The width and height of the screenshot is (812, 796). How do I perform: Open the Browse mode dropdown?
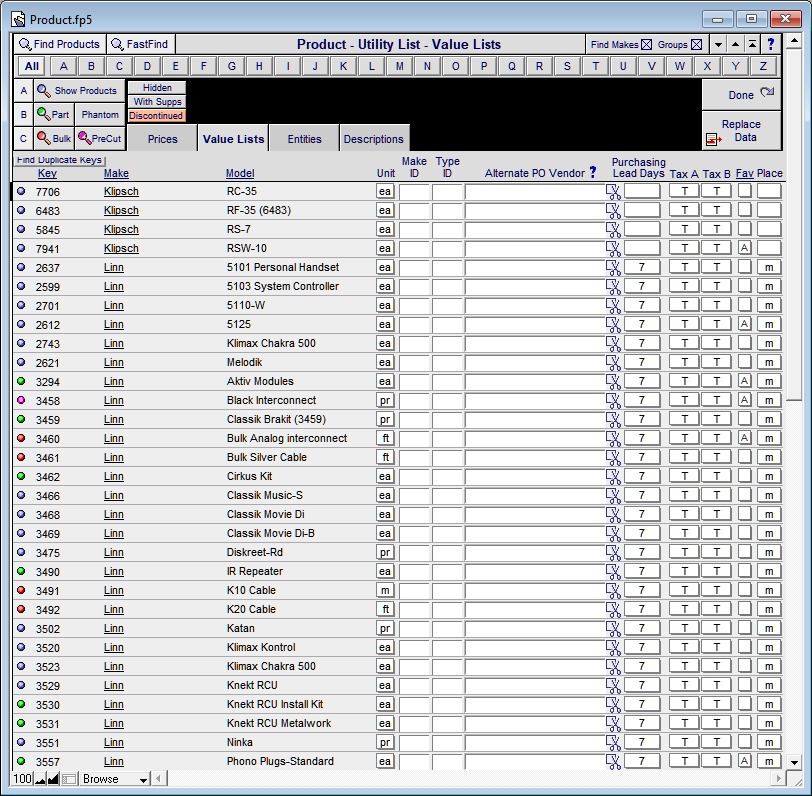tap(115, 779)
